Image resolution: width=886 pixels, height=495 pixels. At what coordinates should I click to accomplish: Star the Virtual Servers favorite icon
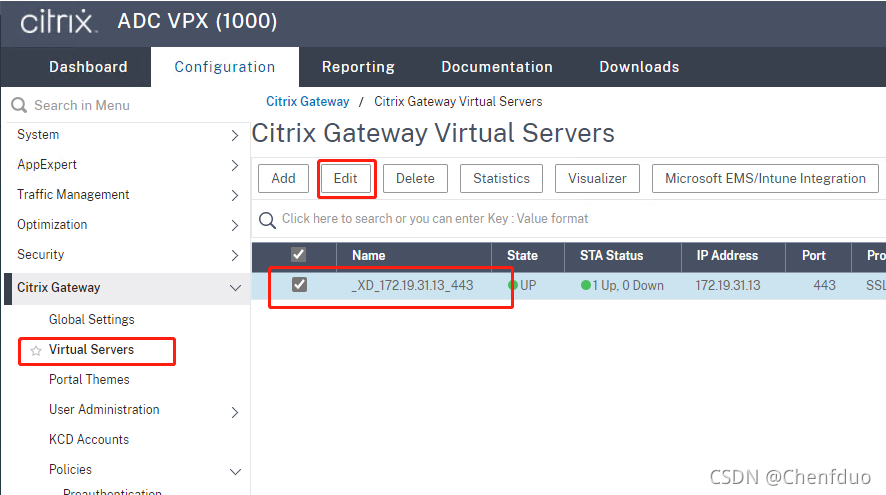[x=36, y=350]
